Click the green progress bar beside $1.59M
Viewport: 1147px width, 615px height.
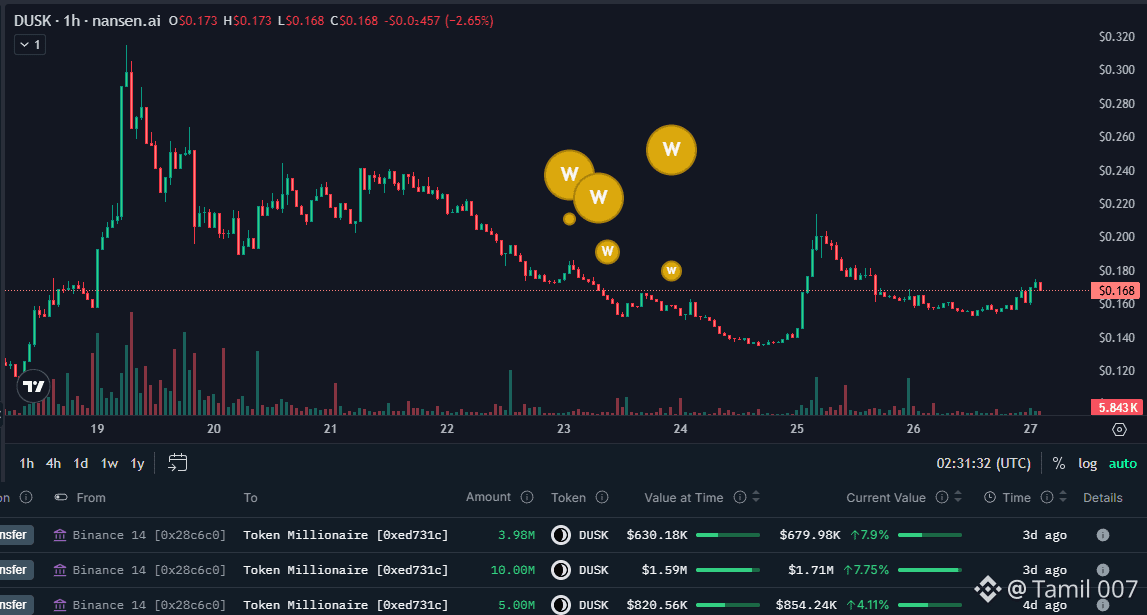pyautogui.click(x=728, y=570)
